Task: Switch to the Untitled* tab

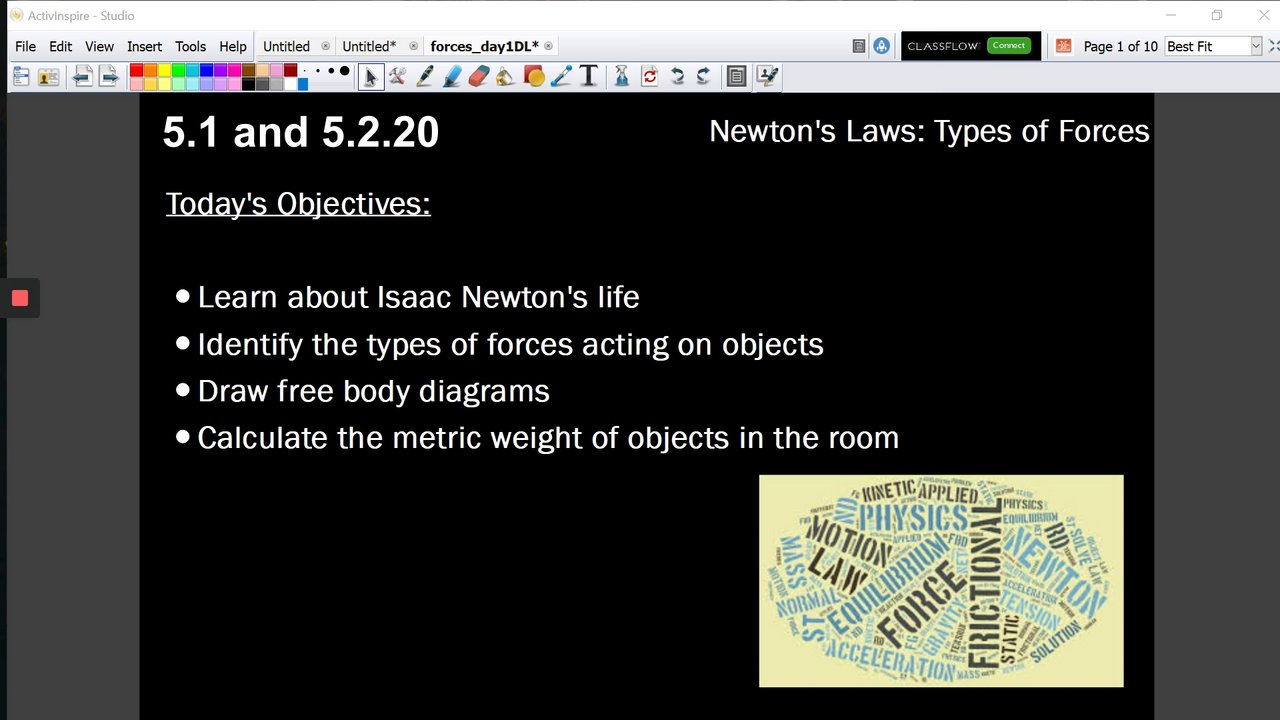Action: click(369, 46)
